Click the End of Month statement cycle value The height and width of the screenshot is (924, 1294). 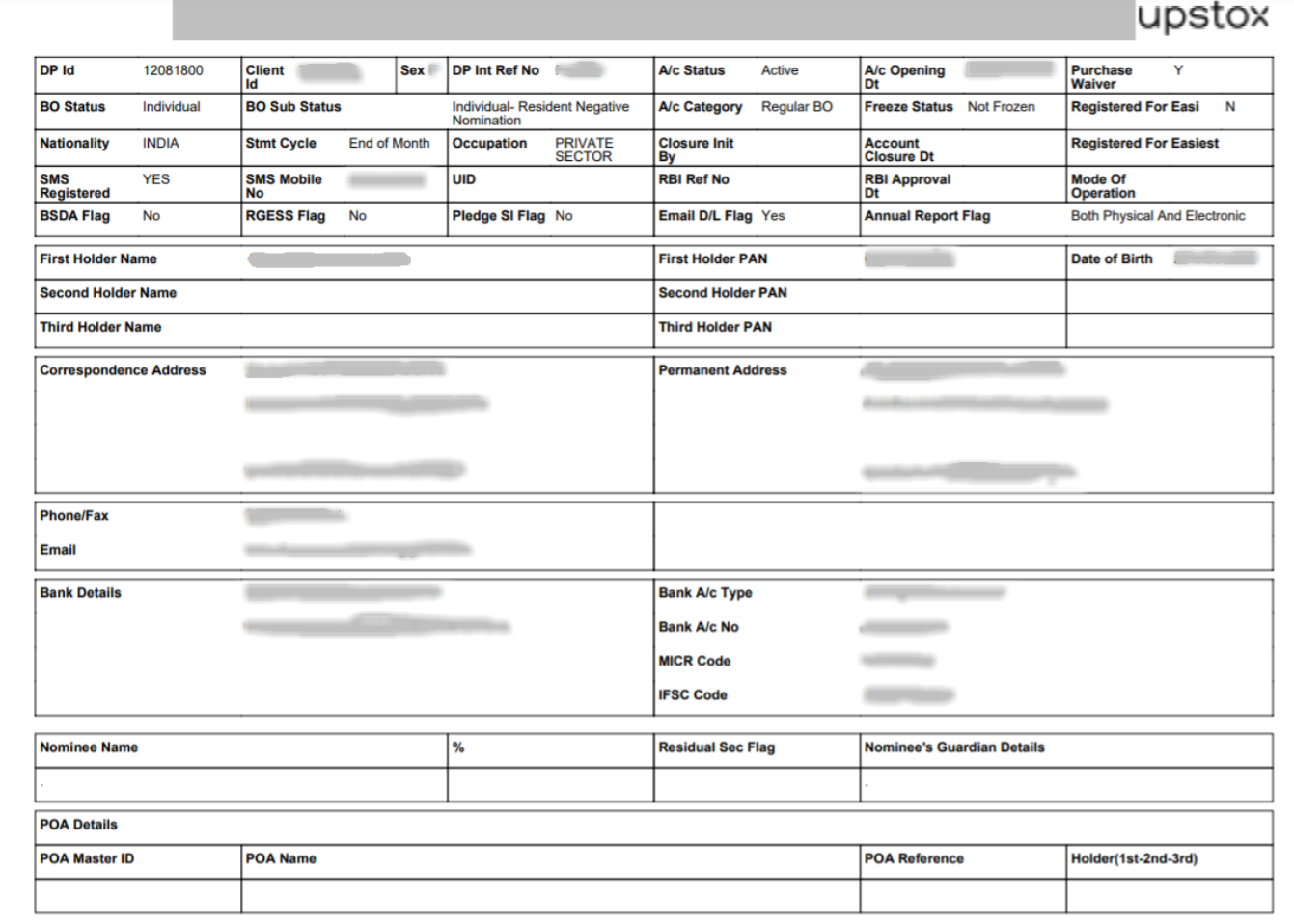tap(389, 143)
